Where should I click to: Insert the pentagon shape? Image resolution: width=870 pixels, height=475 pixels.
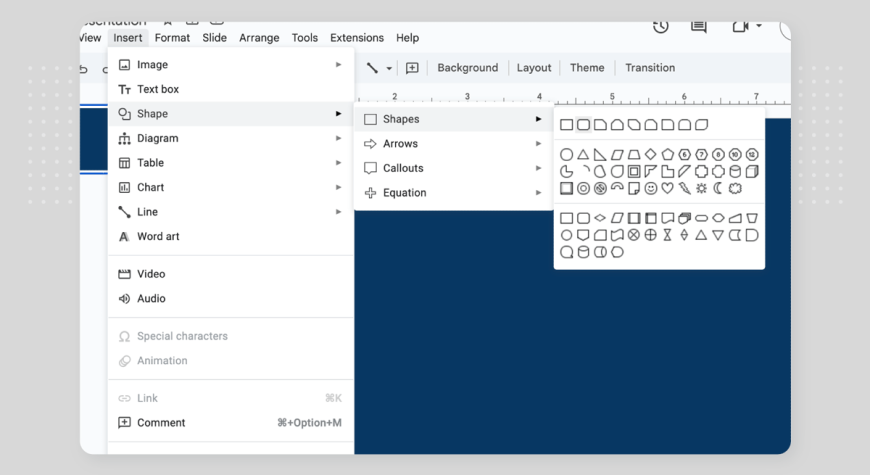[667, 154]
